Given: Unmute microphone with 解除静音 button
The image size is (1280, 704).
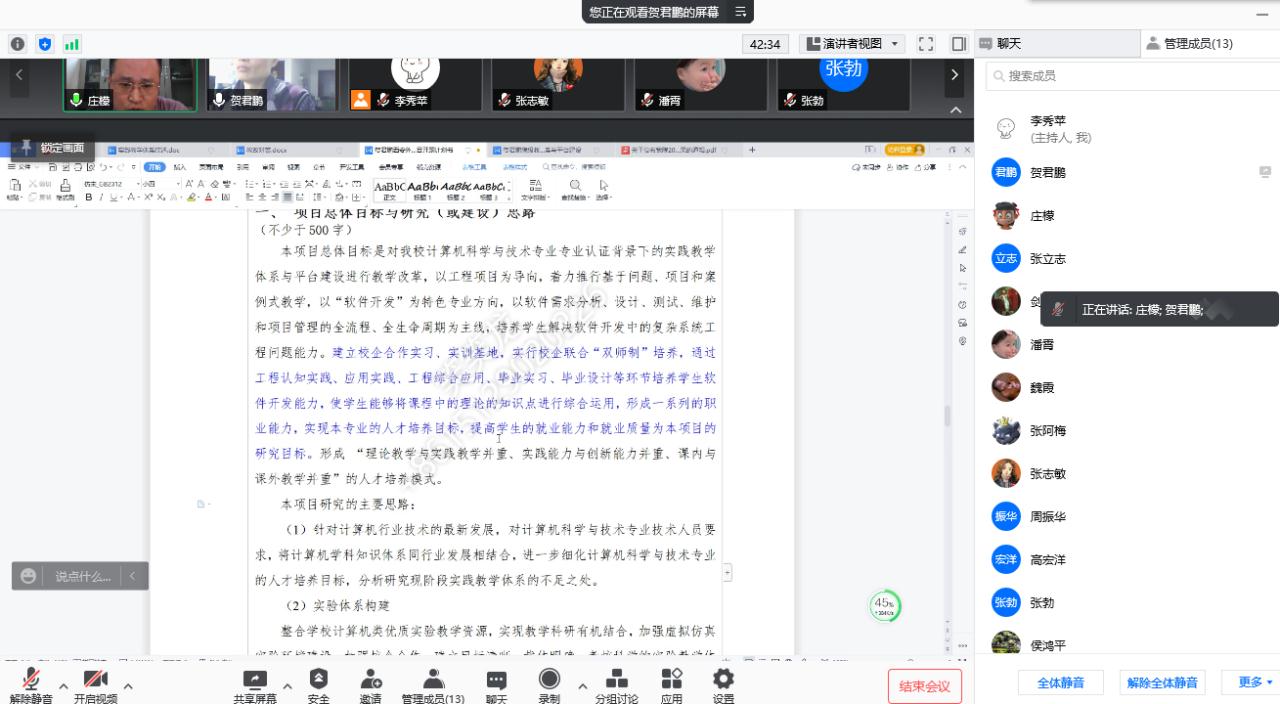Looking at the screenshot, I should (x=31, y=686).
